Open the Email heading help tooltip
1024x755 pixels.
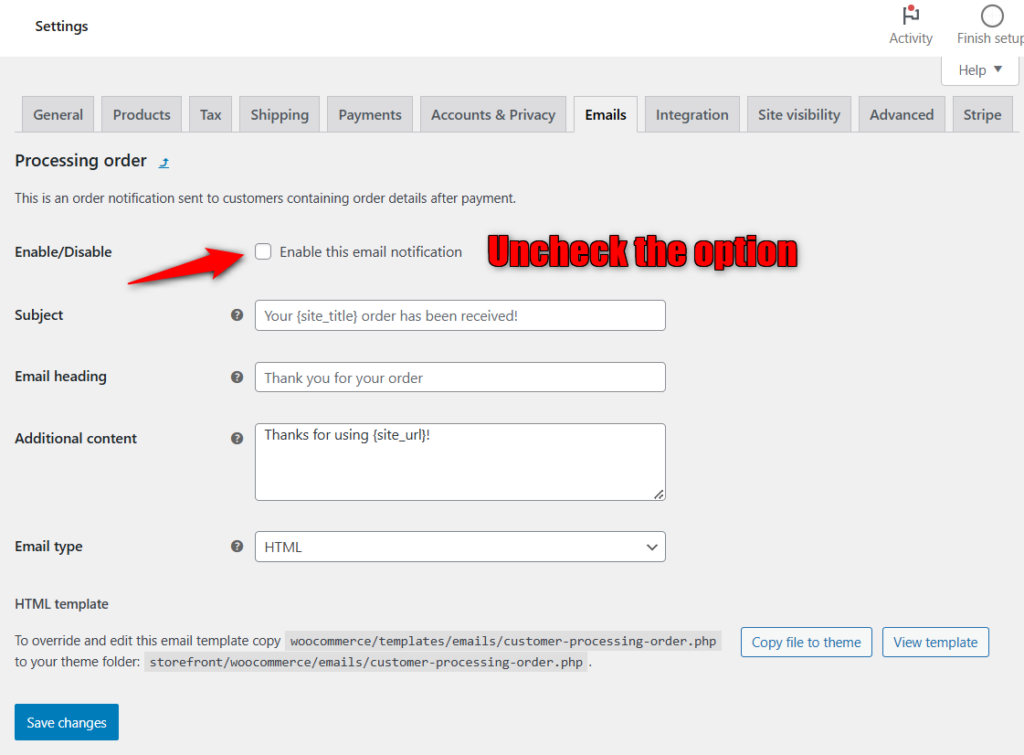[x=237, y=377]
